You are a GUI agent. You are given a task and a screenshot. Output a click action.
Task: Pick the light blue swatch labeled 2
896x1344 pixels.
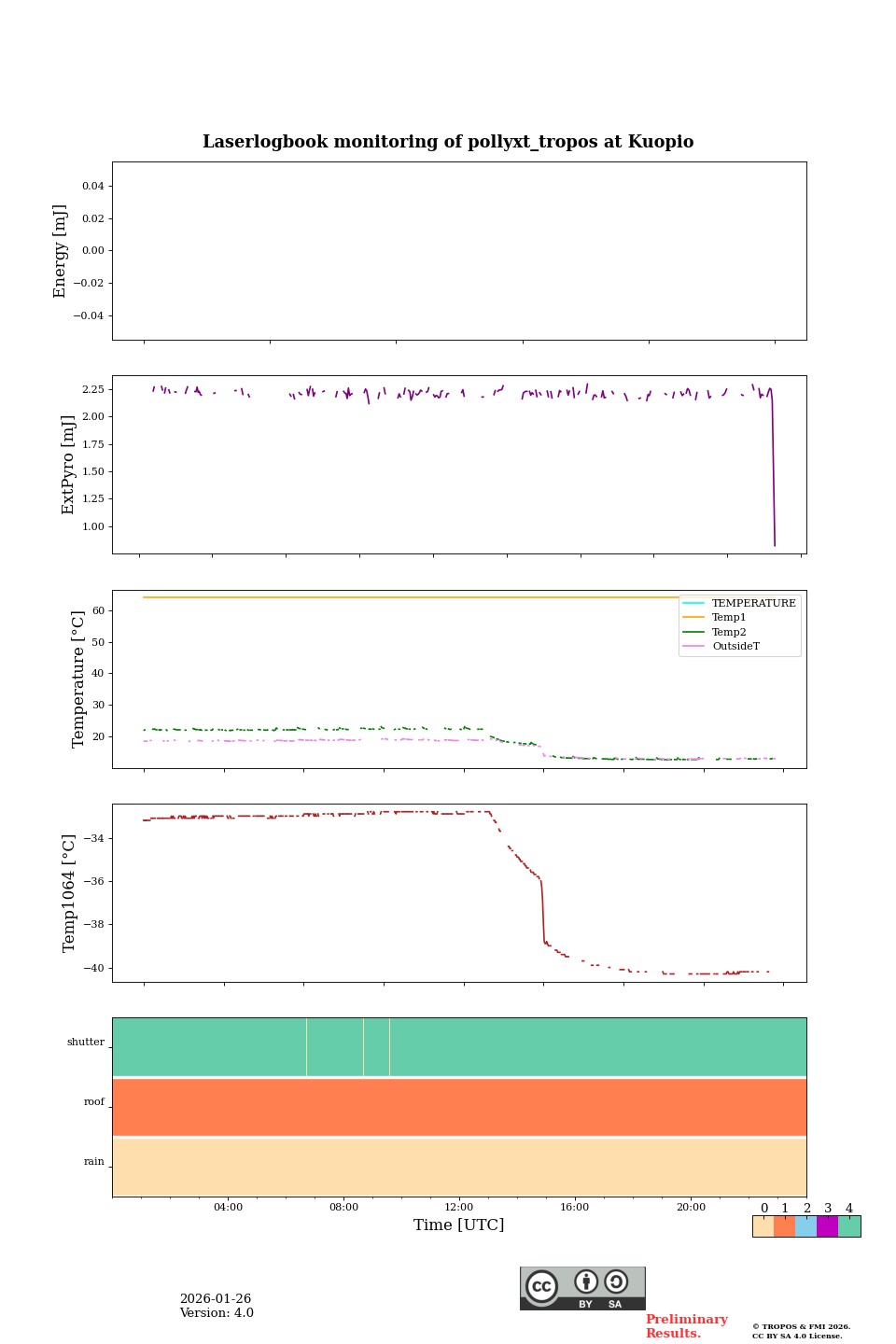(x=806, y=1226)
